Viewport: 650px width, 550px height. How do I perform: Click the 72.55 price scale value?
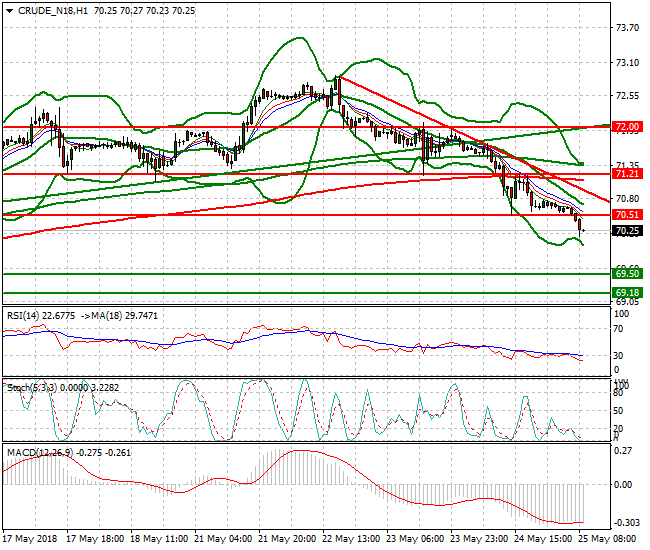click(x=627, y=96)
